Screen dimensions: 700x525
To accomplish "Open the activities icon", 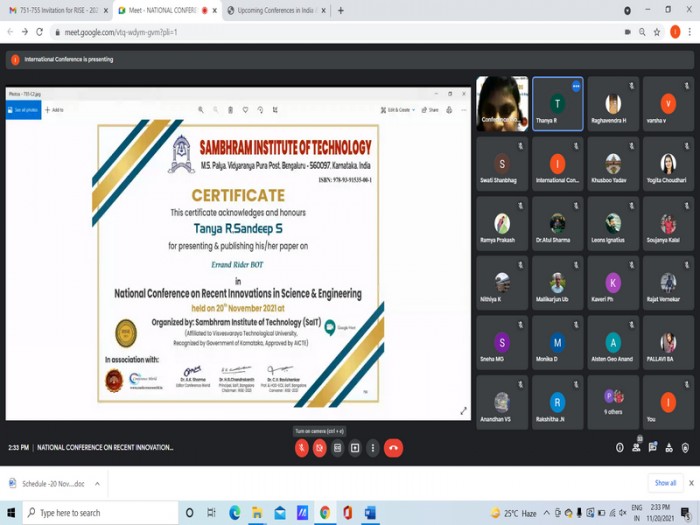I will [x=669, y=448].
